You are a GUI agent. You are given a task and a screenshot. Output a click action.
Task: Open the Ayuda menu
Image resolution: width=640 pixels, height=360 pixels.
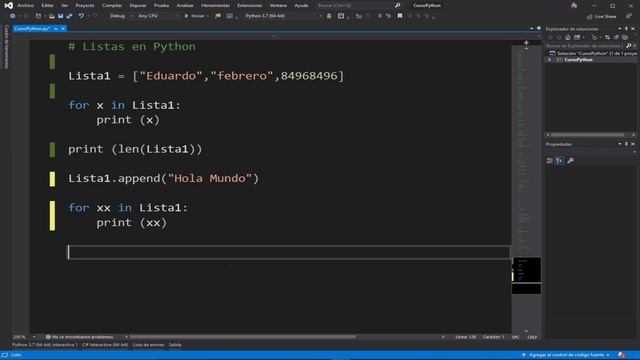click(x=301, y=5)
